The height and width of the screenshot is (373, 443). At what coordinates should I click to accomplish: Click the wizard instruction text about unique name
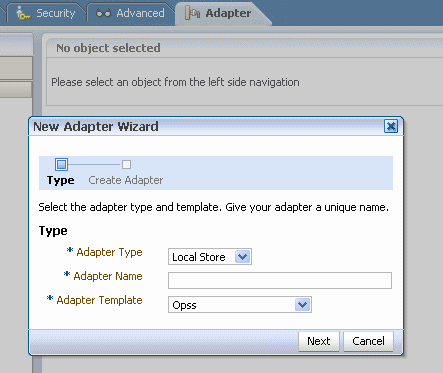(x=213, y=207)
